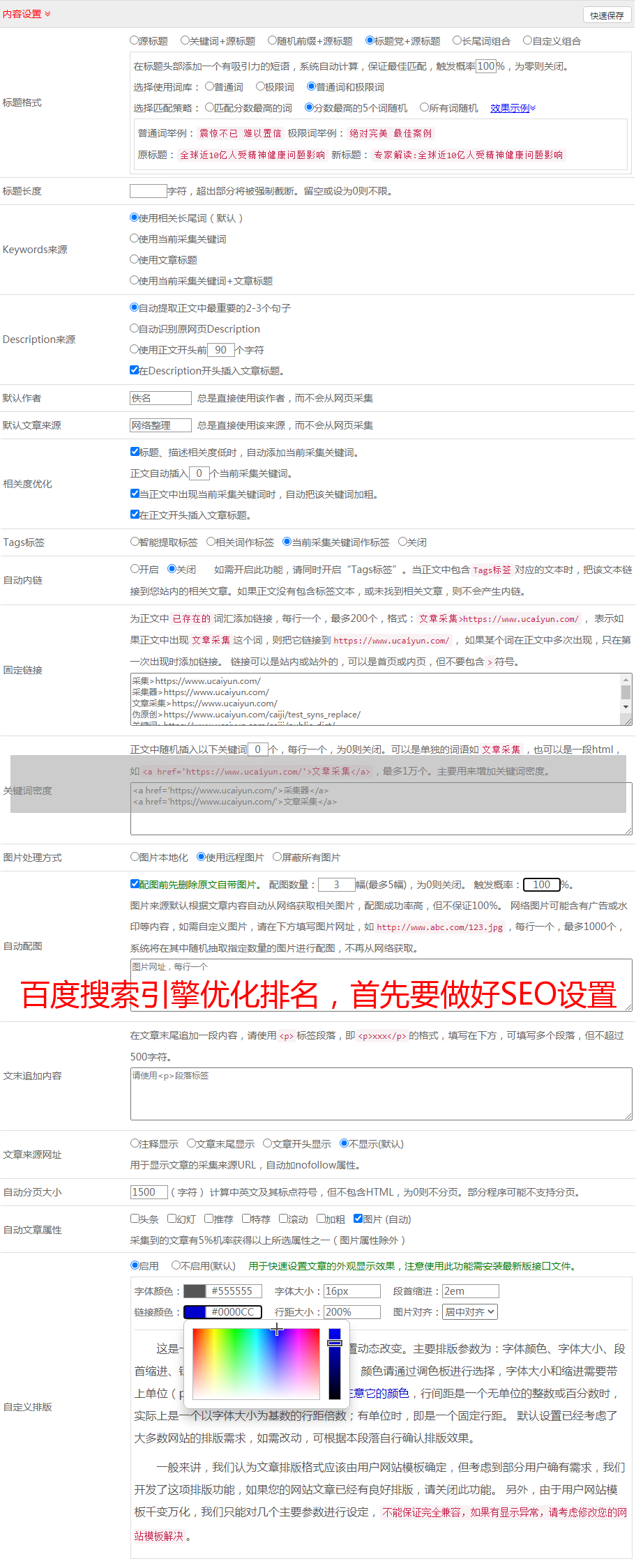The image size is (636, 1568).
Task: Click the 90 characters input field
Action: [x=221, y=349]
